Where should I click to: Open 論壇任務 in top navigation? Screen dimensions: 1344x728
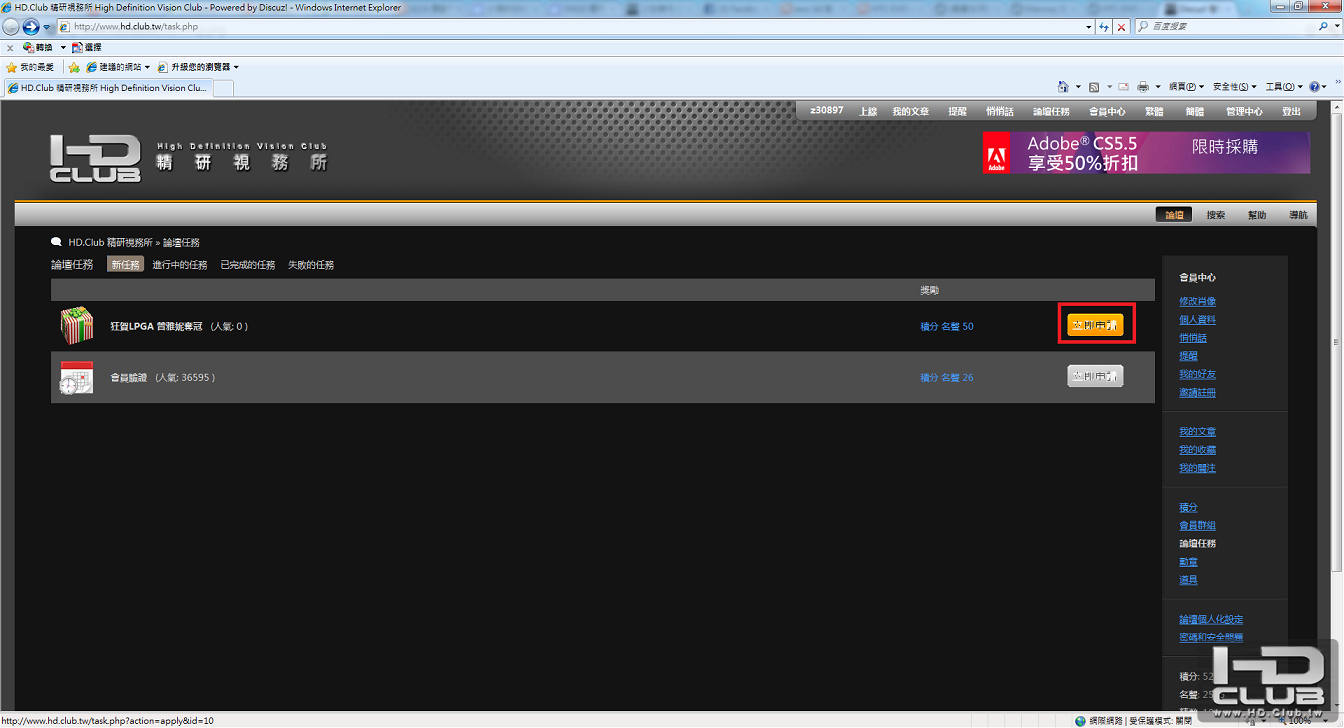click(x=1051, y=111)
